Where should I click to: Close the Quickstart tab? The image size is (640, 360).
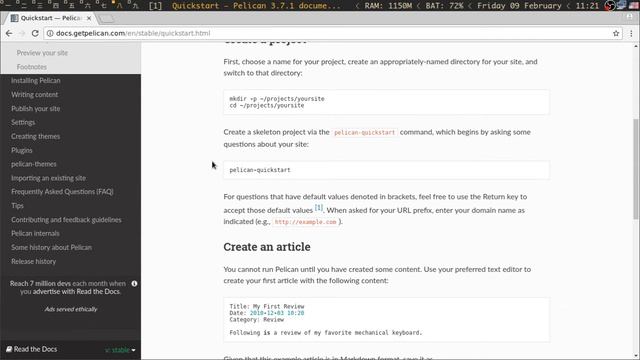pos(89,18)
